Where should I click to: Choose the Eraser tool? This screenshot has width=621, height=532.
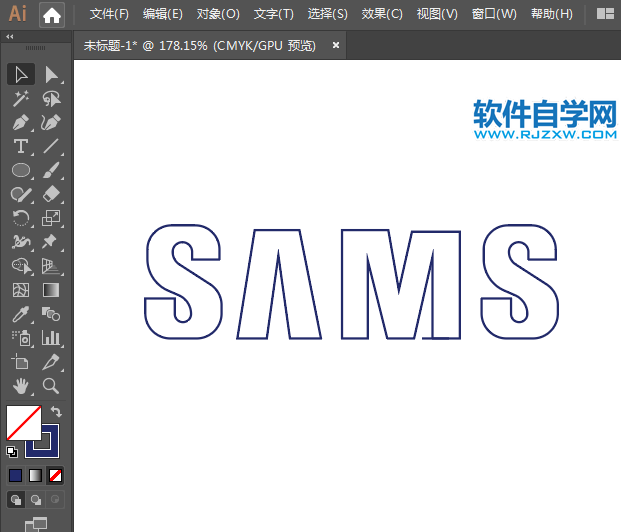pyautogui.click(x=51, y=194)
